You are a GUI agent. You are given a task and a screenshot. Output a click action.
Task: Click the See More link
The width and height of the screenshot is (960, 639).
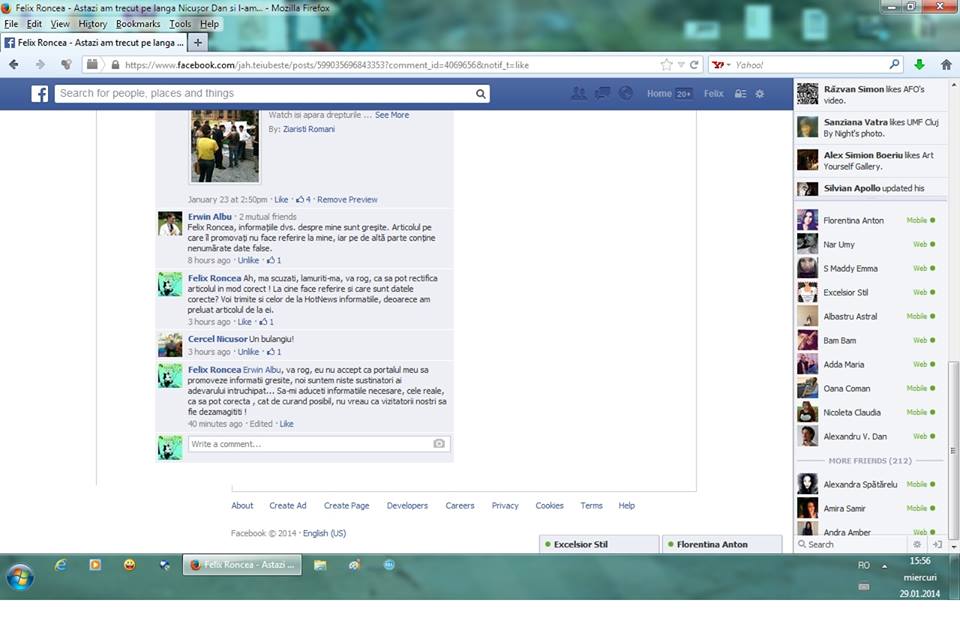pos(391,115)
